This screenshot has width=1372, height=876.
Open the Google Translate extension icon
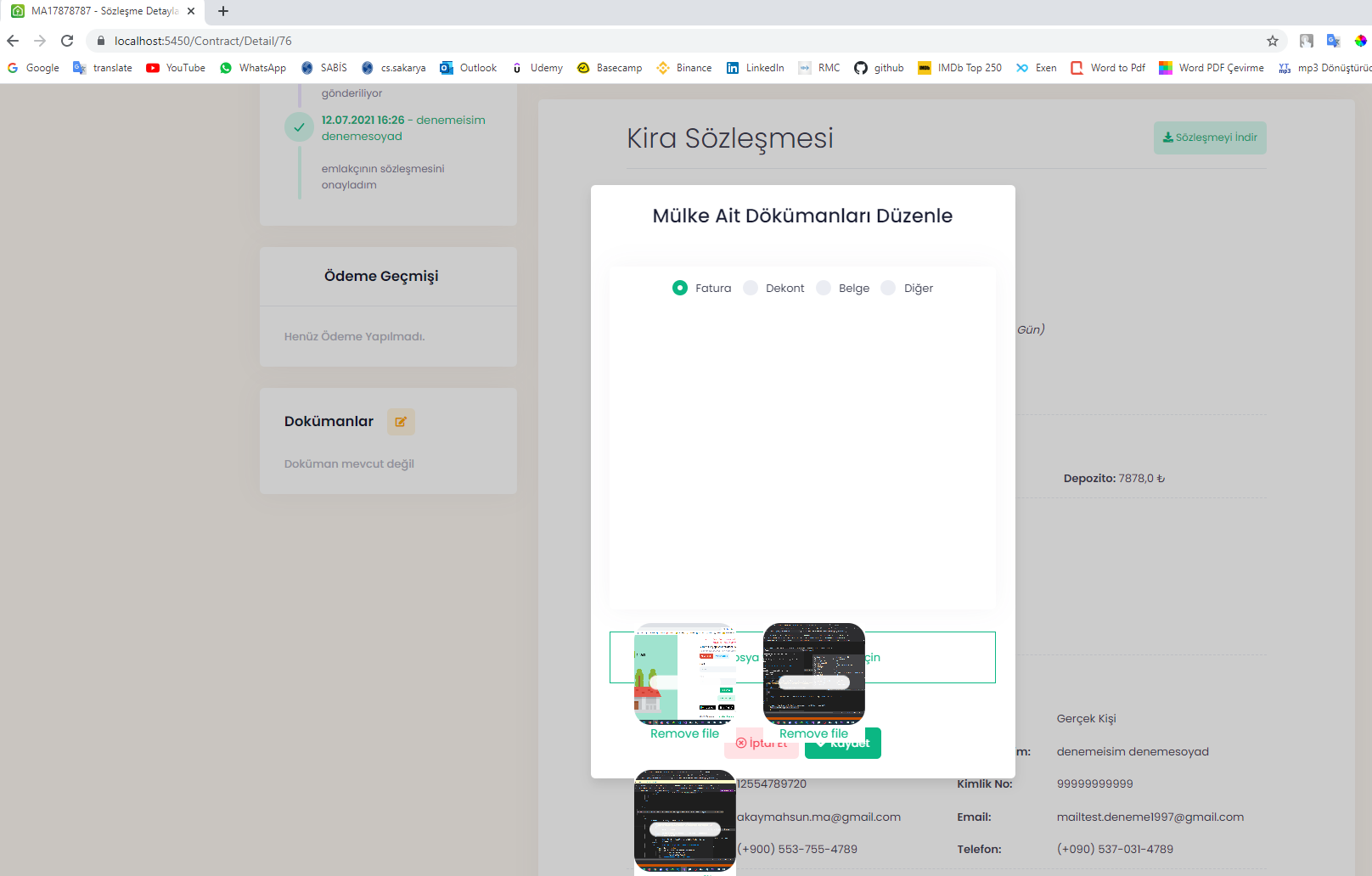[1333, 41]
